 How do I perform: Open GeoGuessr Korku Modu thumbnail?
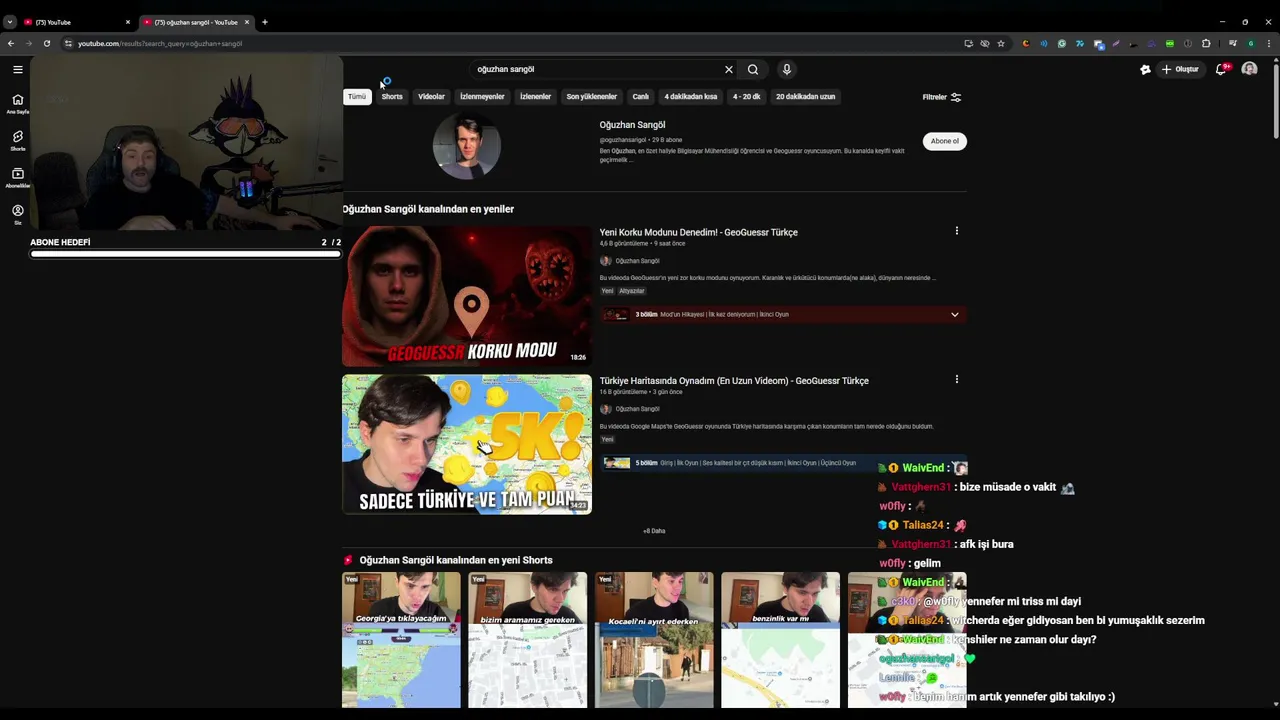pyautogui.click(x=467, y=296)
